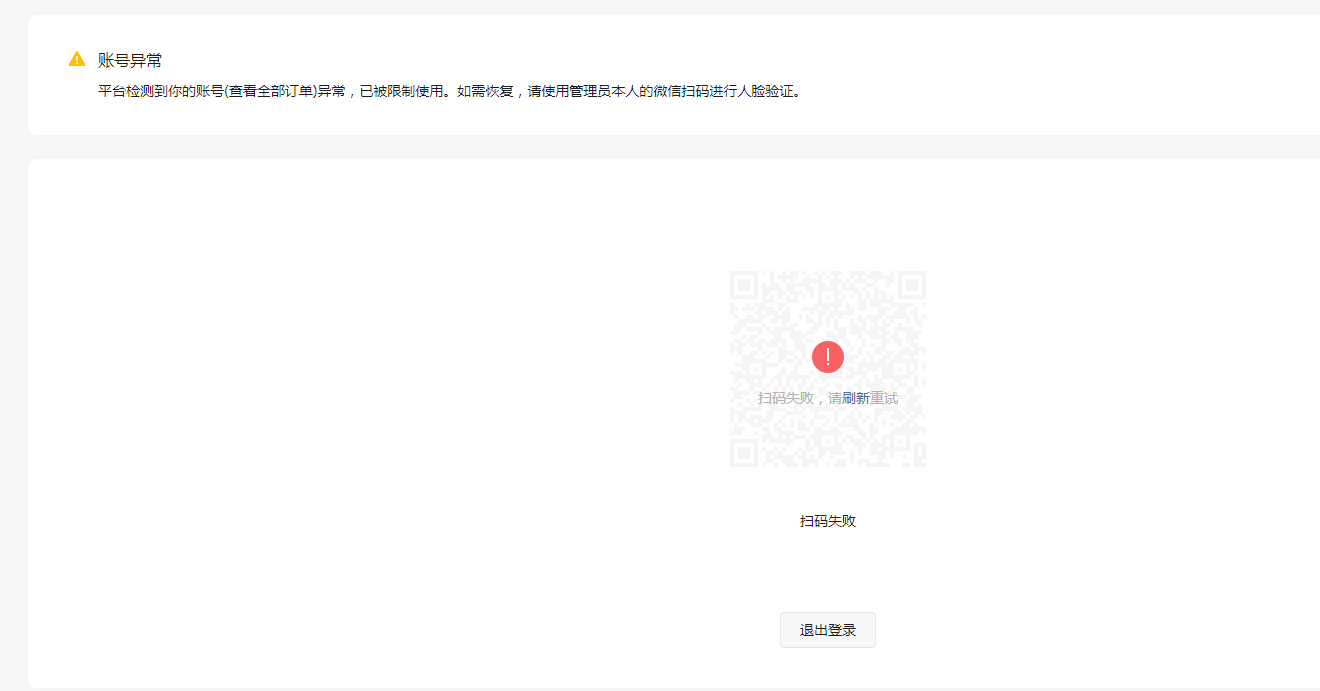This screenshot has width=1320, height=691.
Task: Click the red exclamation error icon
Action: click(828, 357)
